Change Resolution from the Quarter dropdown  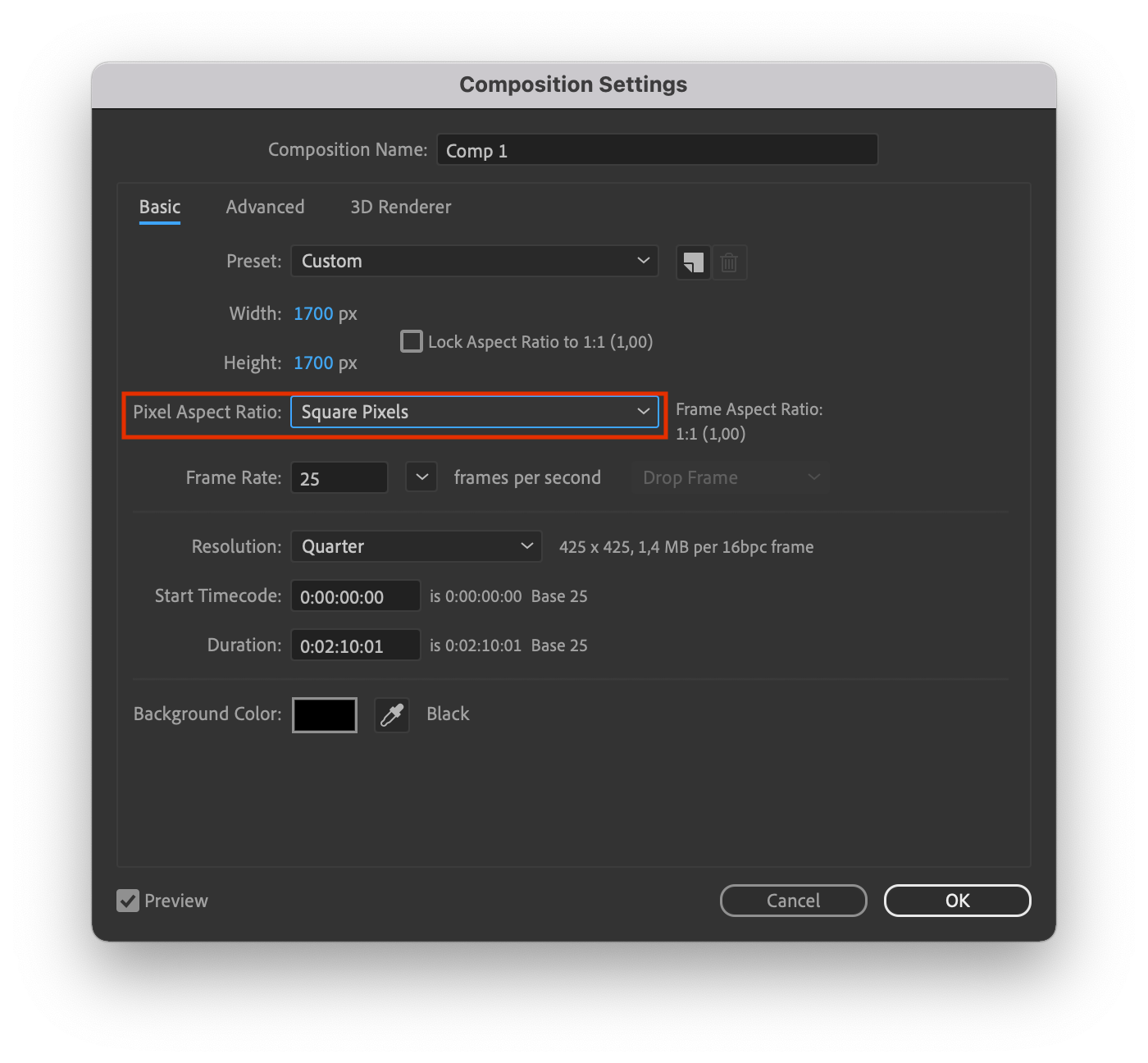pyautogui.click(x=416, y=545)
